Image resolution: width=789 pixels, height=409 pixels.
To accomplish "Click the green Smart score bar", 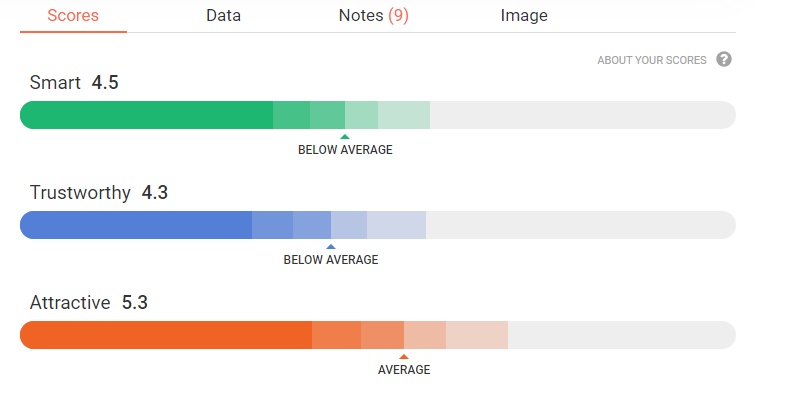I will [150, 115].
